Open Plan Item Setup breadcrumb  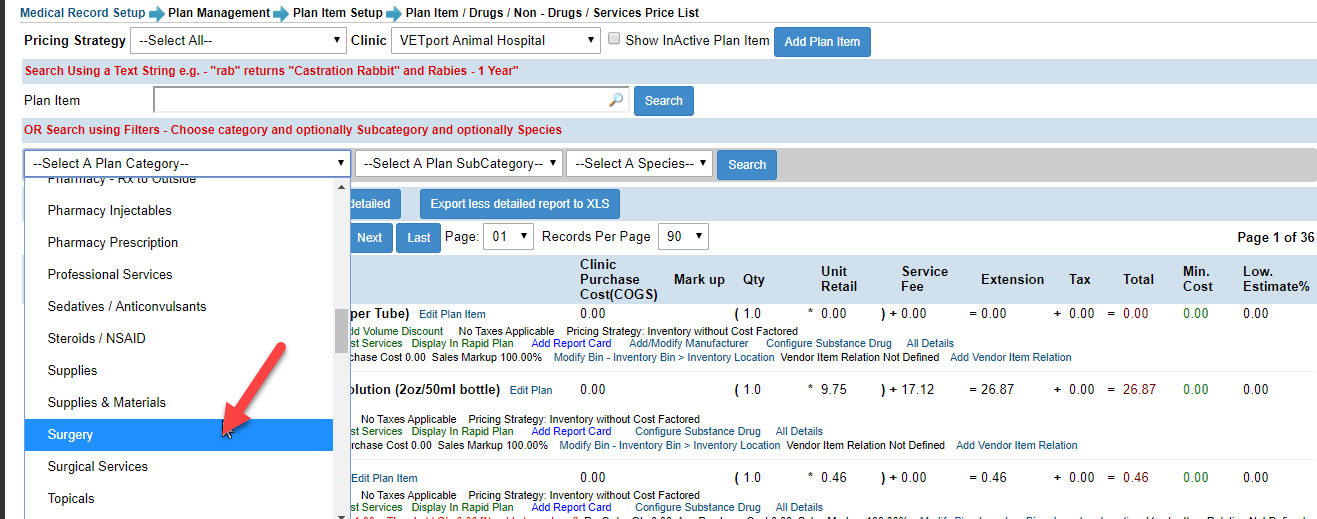tap(338, 13)
